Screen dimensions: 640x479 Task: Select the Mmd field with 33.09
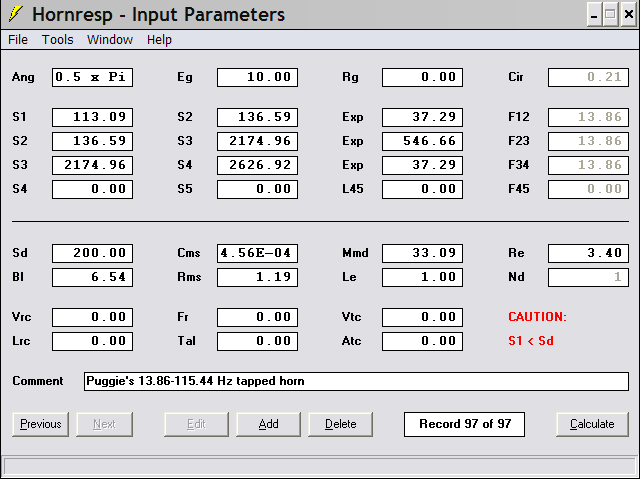pyautogui.click(x=422, y=253)
